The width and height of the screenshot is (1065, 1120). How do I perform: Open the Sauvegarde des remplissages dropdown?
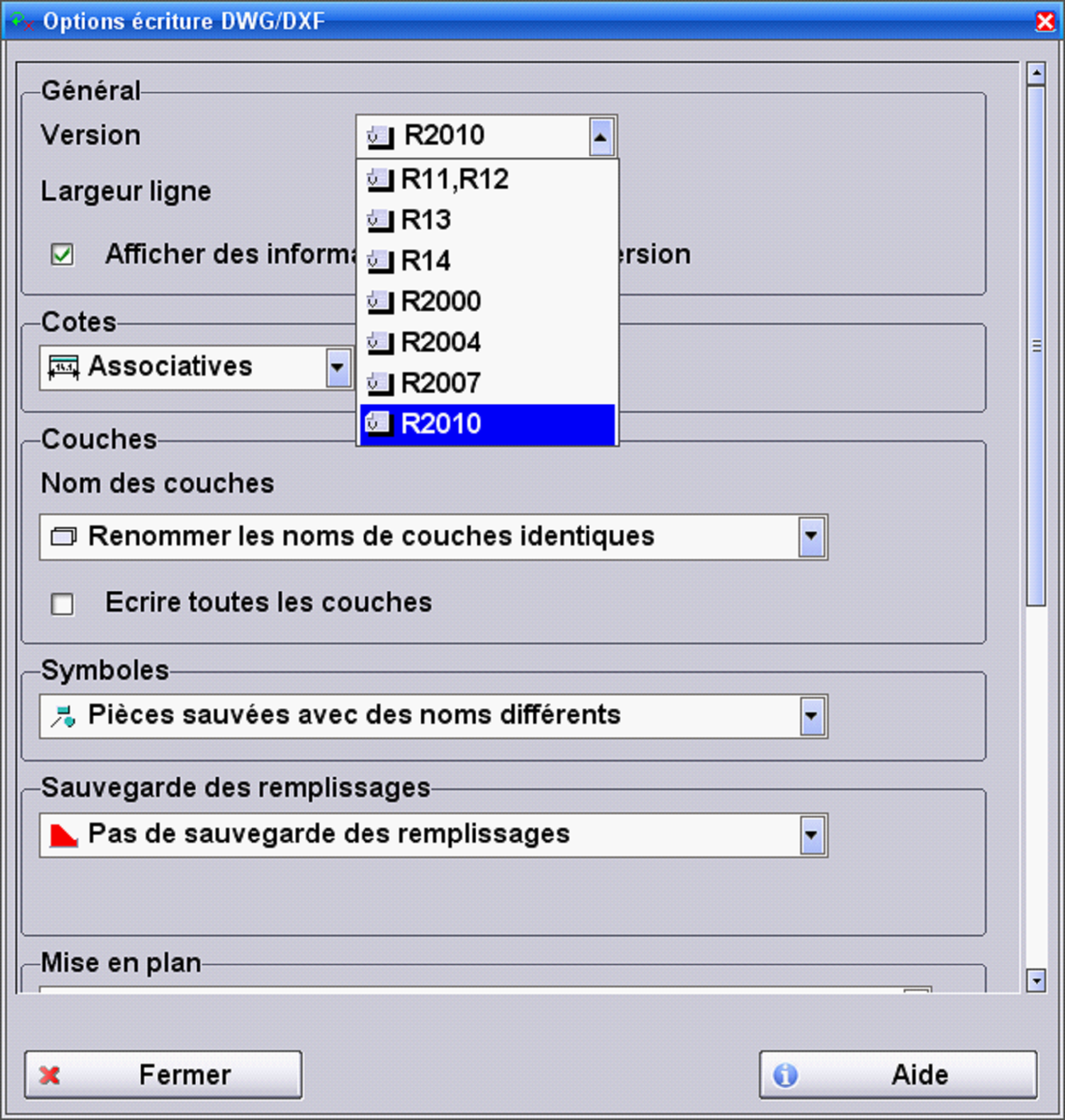point(811,835)
